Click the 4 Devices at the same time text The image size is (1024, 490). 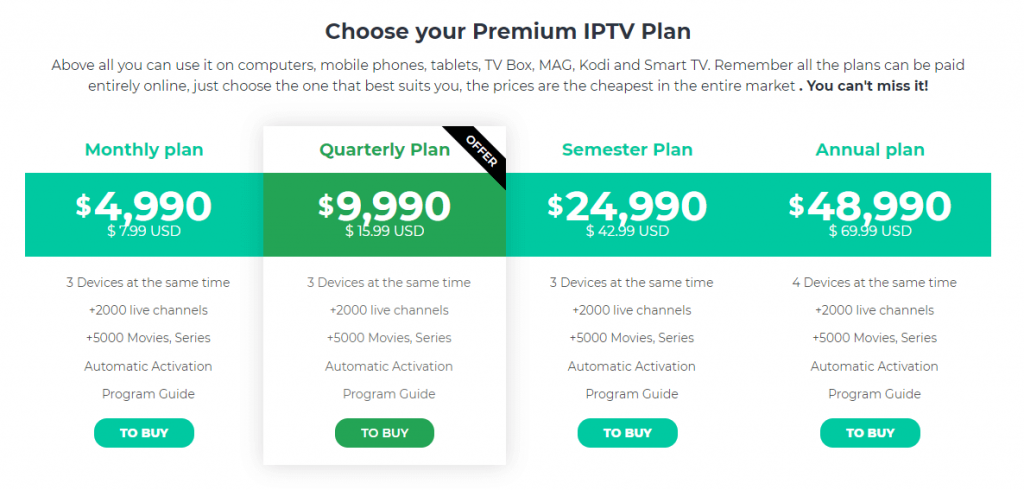coord(874,283)
